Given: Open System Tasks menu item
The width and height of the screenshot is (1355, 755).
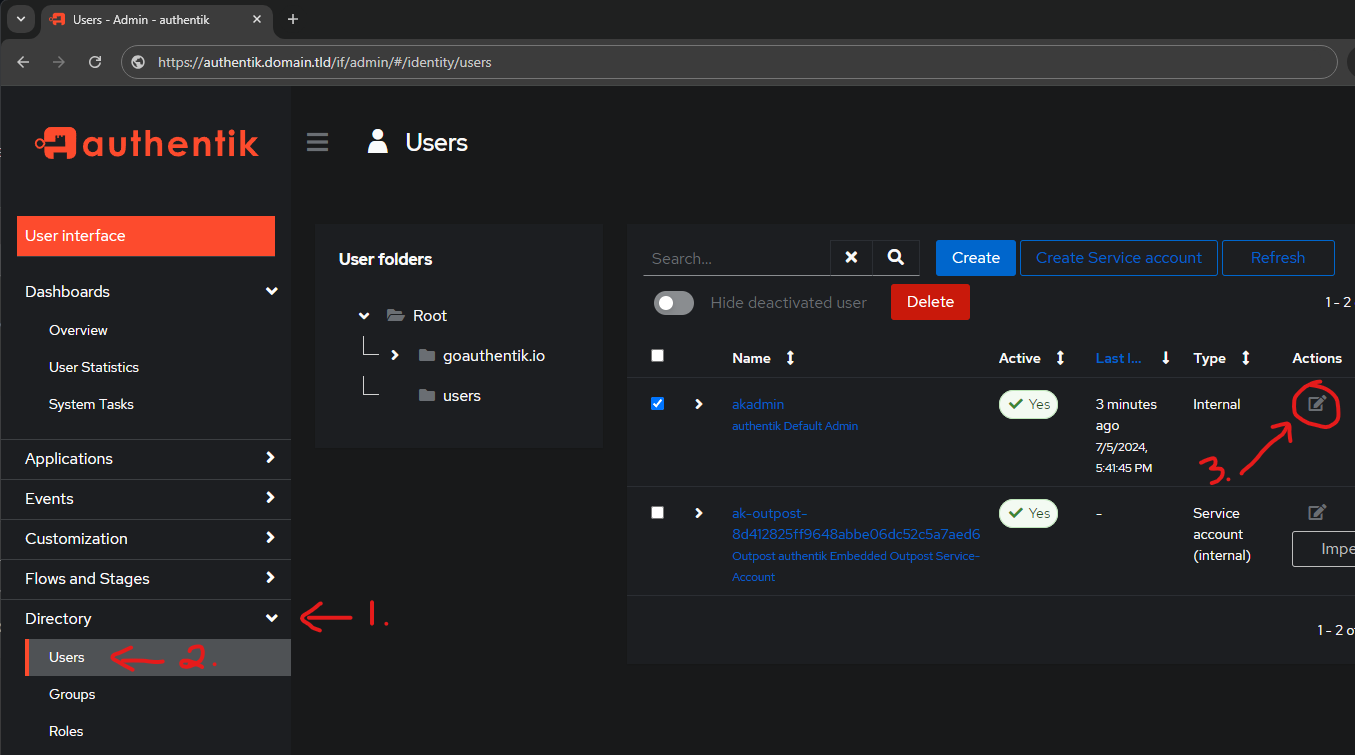Looking at the screenshot, I should tap(91, 404).
